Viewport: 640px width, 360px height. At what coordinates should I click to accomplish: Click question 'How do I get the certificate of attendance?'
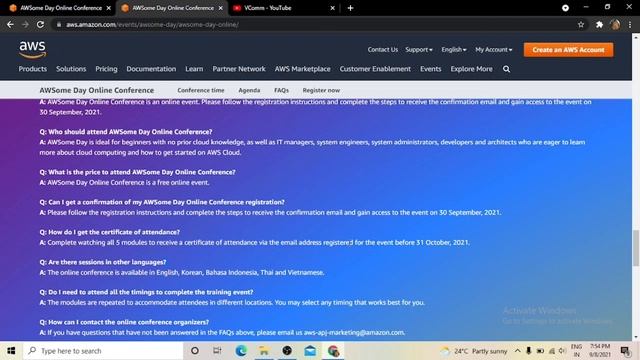pos(109,232)
